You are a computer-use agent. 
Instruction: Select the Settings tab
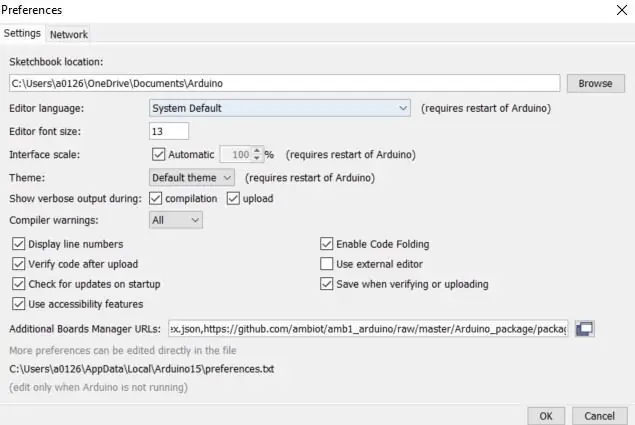pos(22,33)
